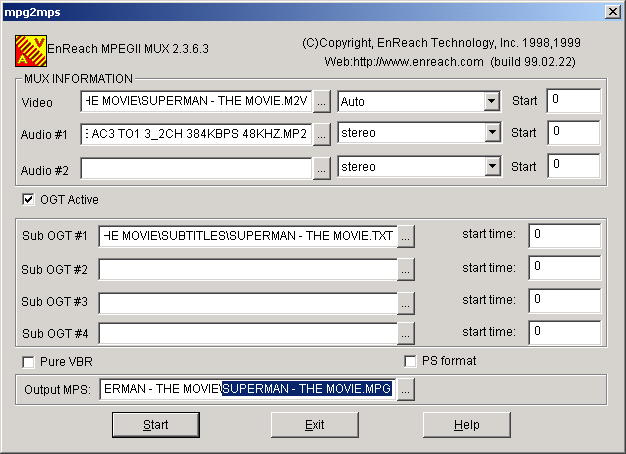Browse for the Sub OGT #2 file
The width and height of the screenshot is (626, 454).
[x=405, y=269]
